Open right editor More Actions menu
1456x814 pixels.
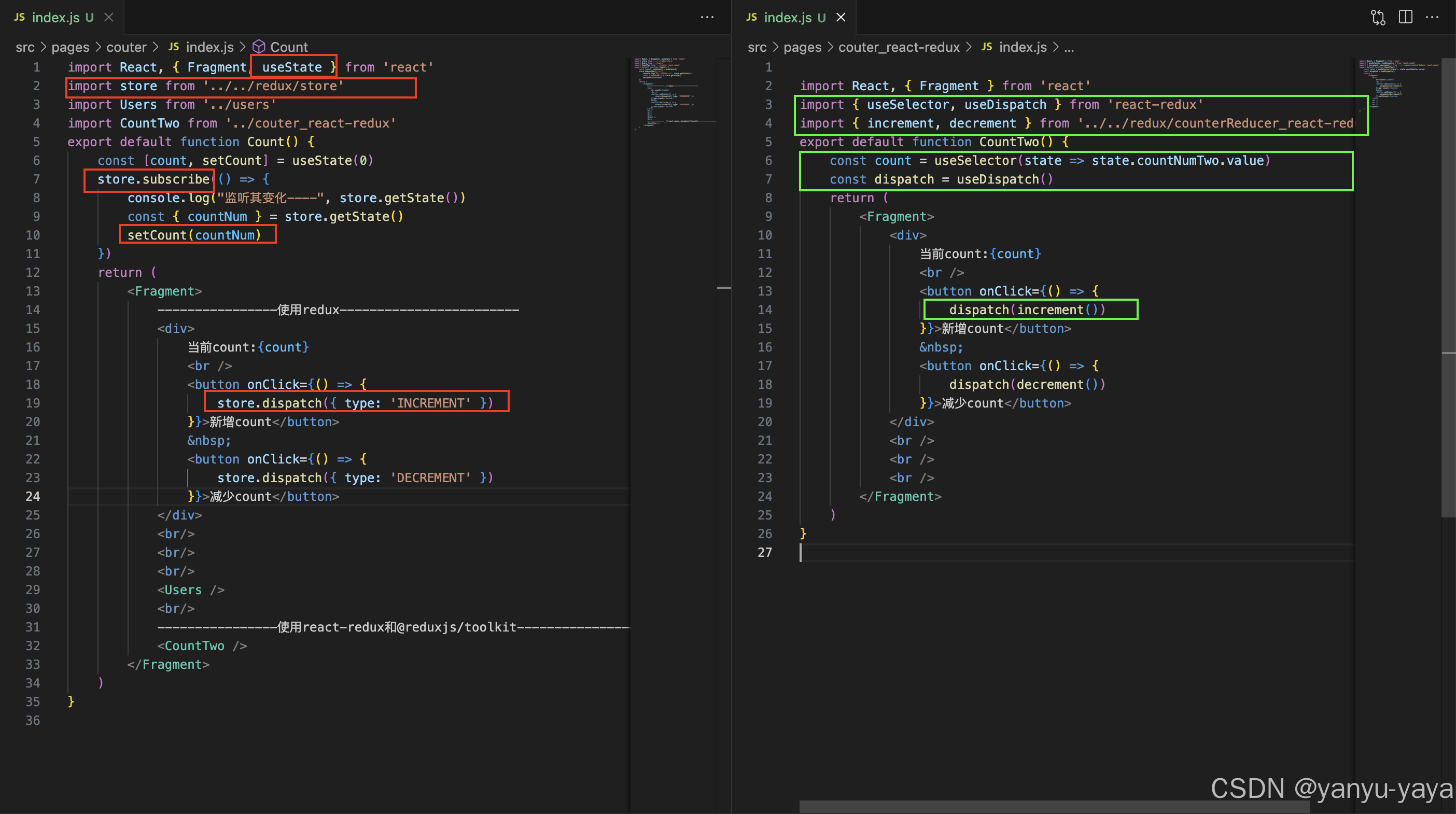[1432, 18]
